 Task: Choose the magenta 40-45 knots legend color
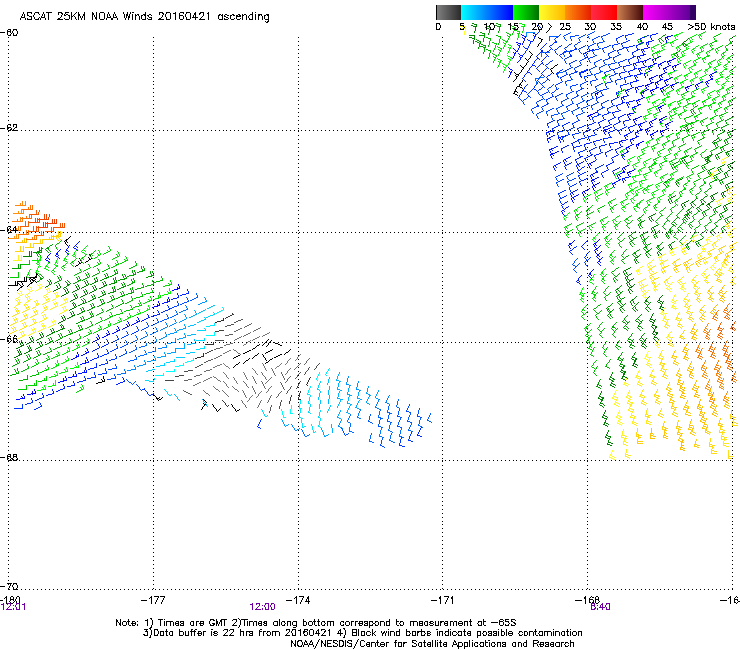656,12
